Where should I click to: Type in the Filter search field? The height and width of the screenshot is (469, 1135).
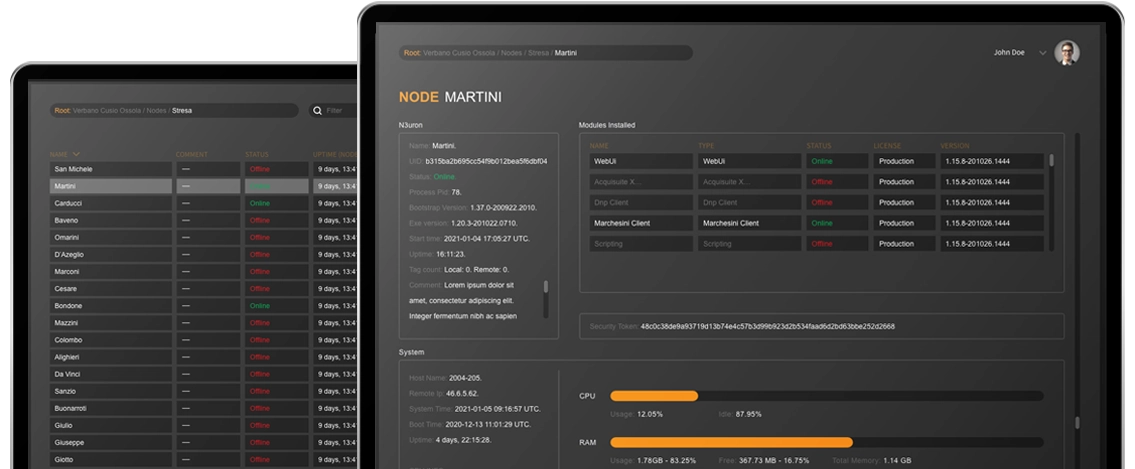click(x=340, y=111)
